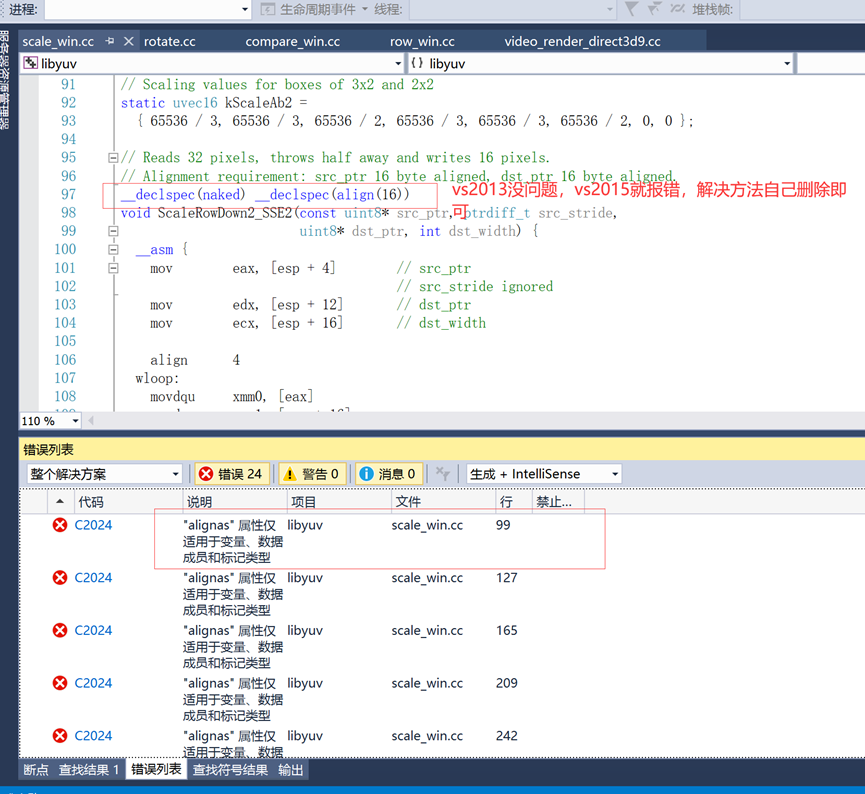Click the 错误列表 panel title bar
The image size is (865, 794).
click(x=442, y=450)
